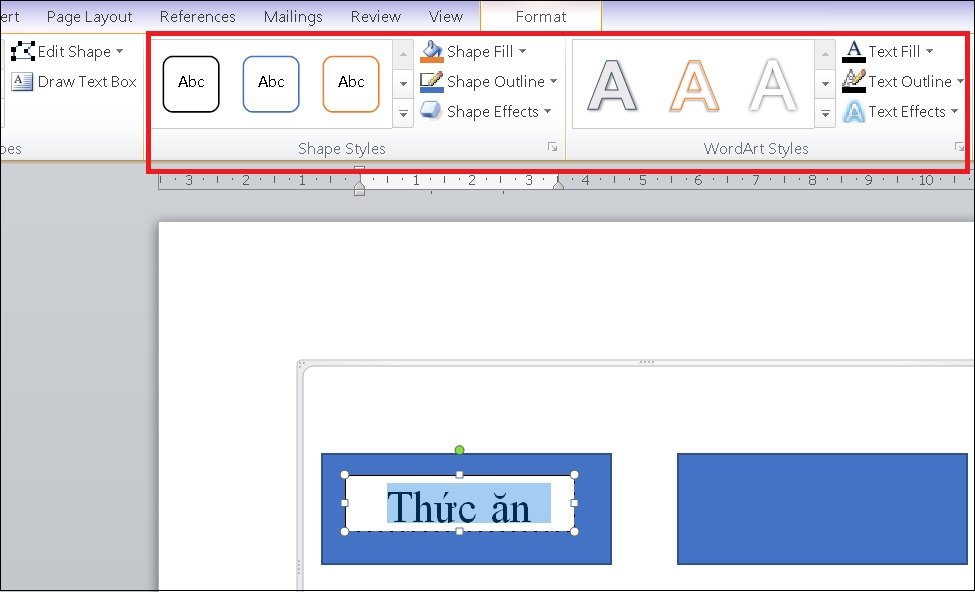Click the Text Outline icon
The height and width of the screenshot is (592, 975).
854,81
